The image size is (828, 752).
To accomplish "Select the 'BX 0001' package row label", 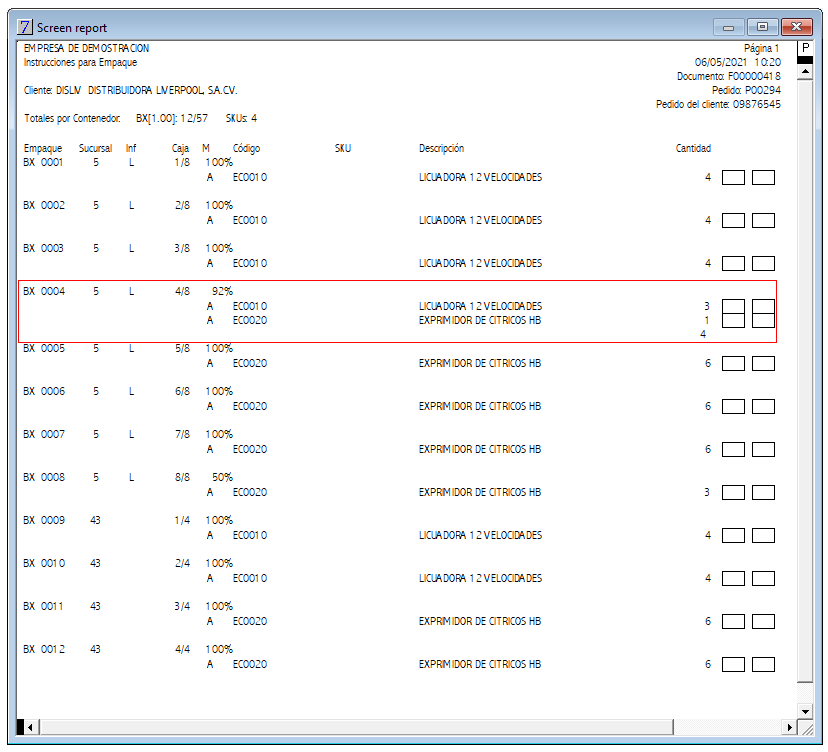I will coord(43,163).
